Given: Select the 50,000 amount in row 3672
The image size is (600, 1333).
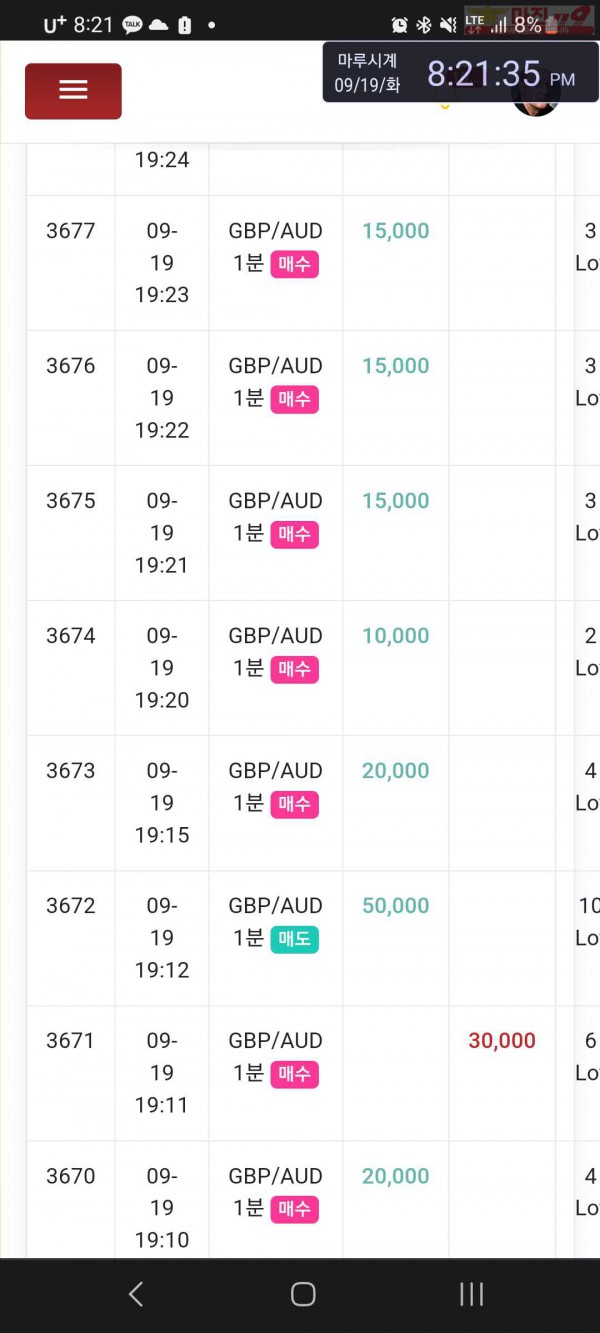Looking at the screenshot, I should pos(396,906).
